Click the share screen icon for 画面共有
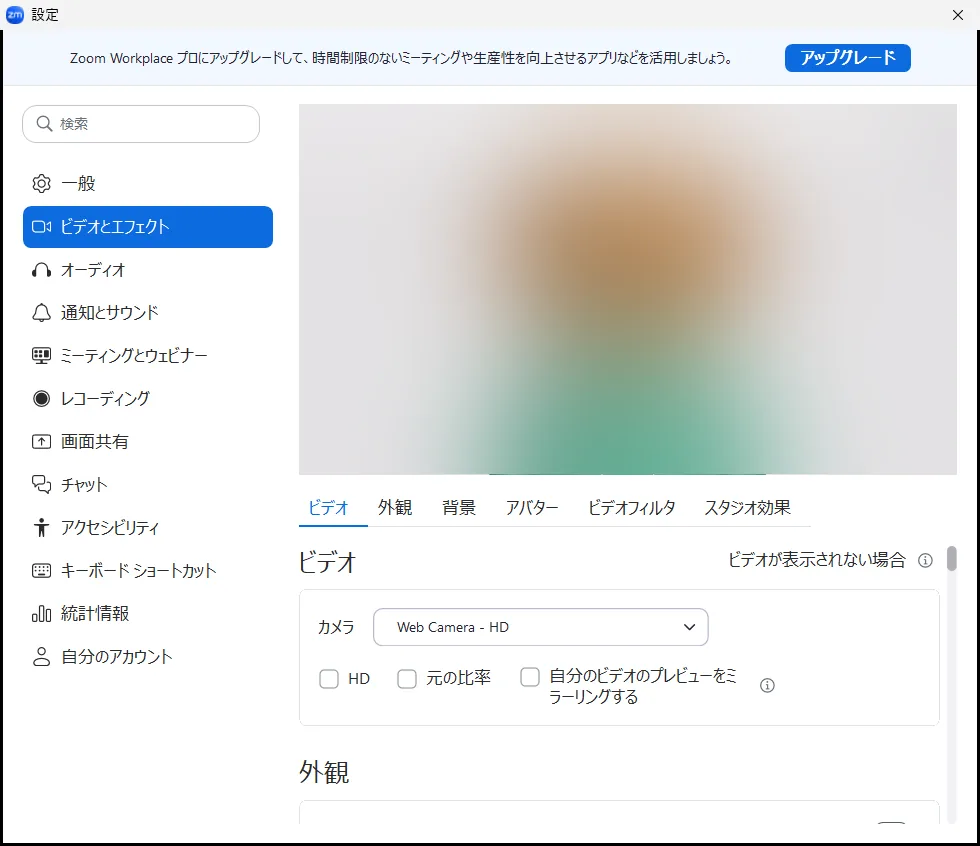 41,442
